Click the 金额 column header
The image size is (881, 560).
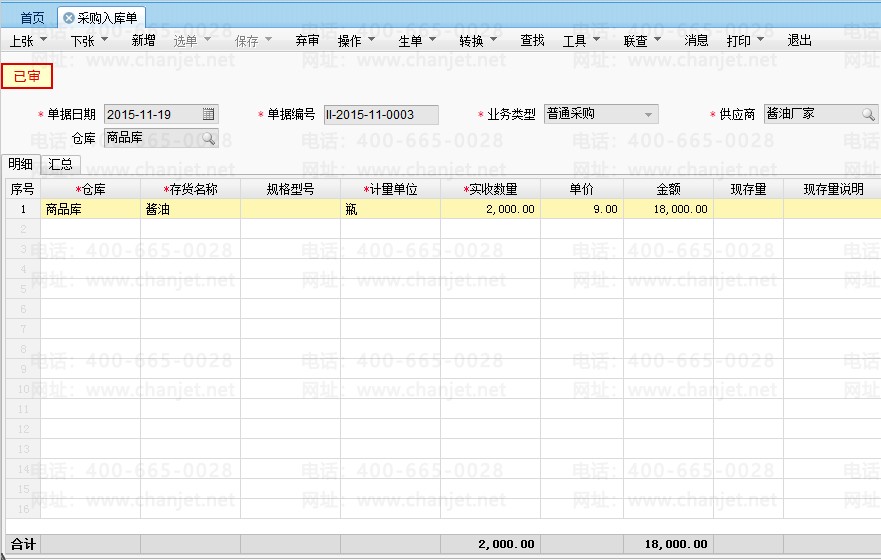click(669, 189)
